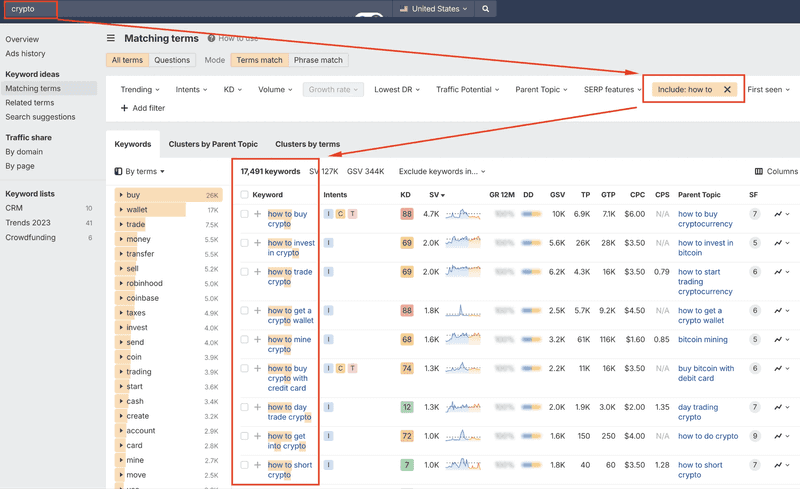Check 'how to buy crypto with credit card' checkbox

click(x=244, y=369)
